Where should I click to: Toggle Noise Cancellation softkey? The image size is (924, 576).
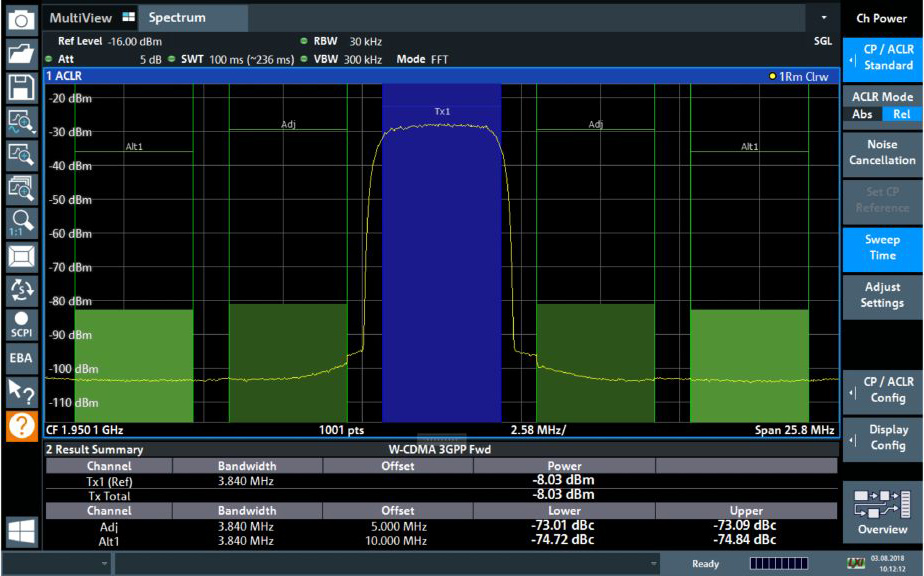(x=882, y=152)
